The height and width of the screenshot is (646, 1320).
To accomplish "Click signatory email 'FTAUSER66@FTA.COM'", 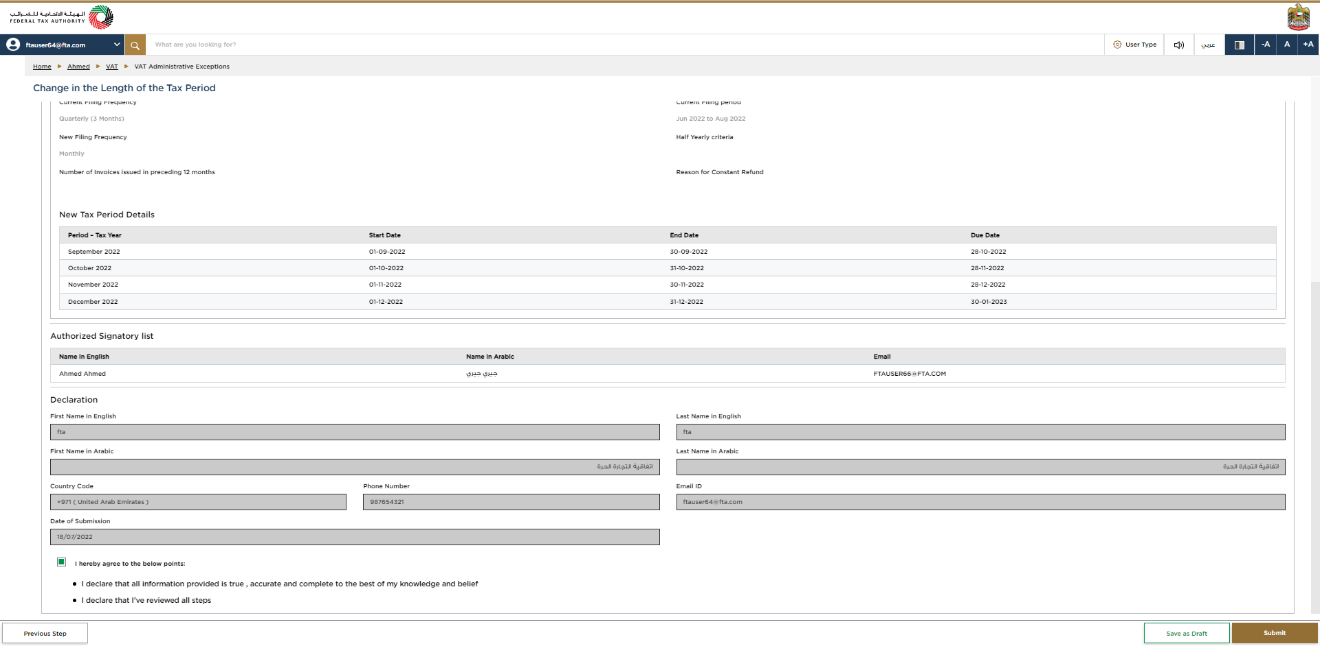I will click(910, 374).
